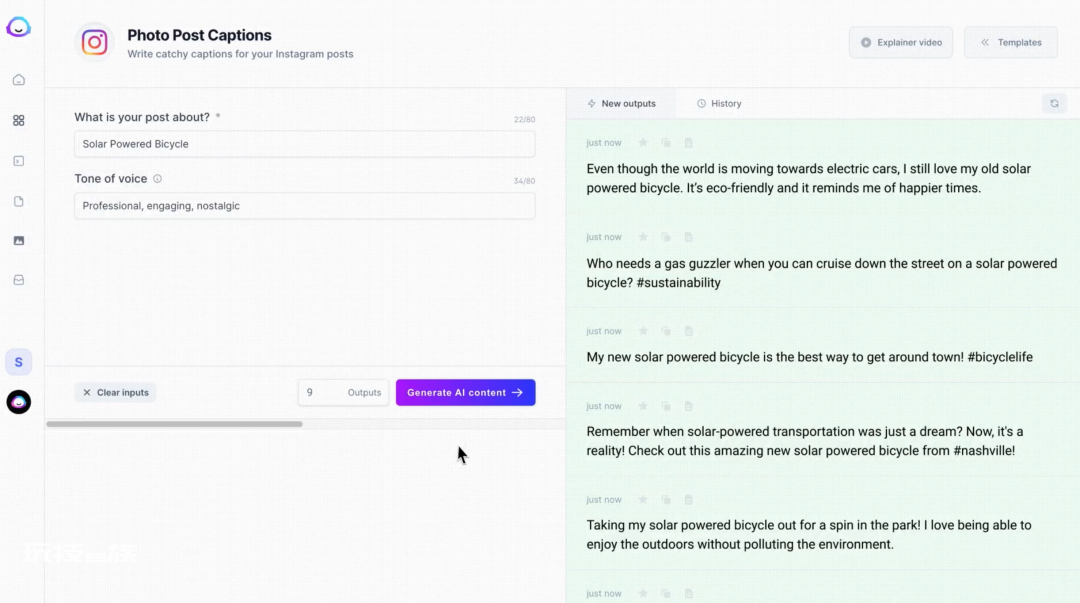Open the art image icon in sidebar
The image size is (1080, 603).
[19, 241]
